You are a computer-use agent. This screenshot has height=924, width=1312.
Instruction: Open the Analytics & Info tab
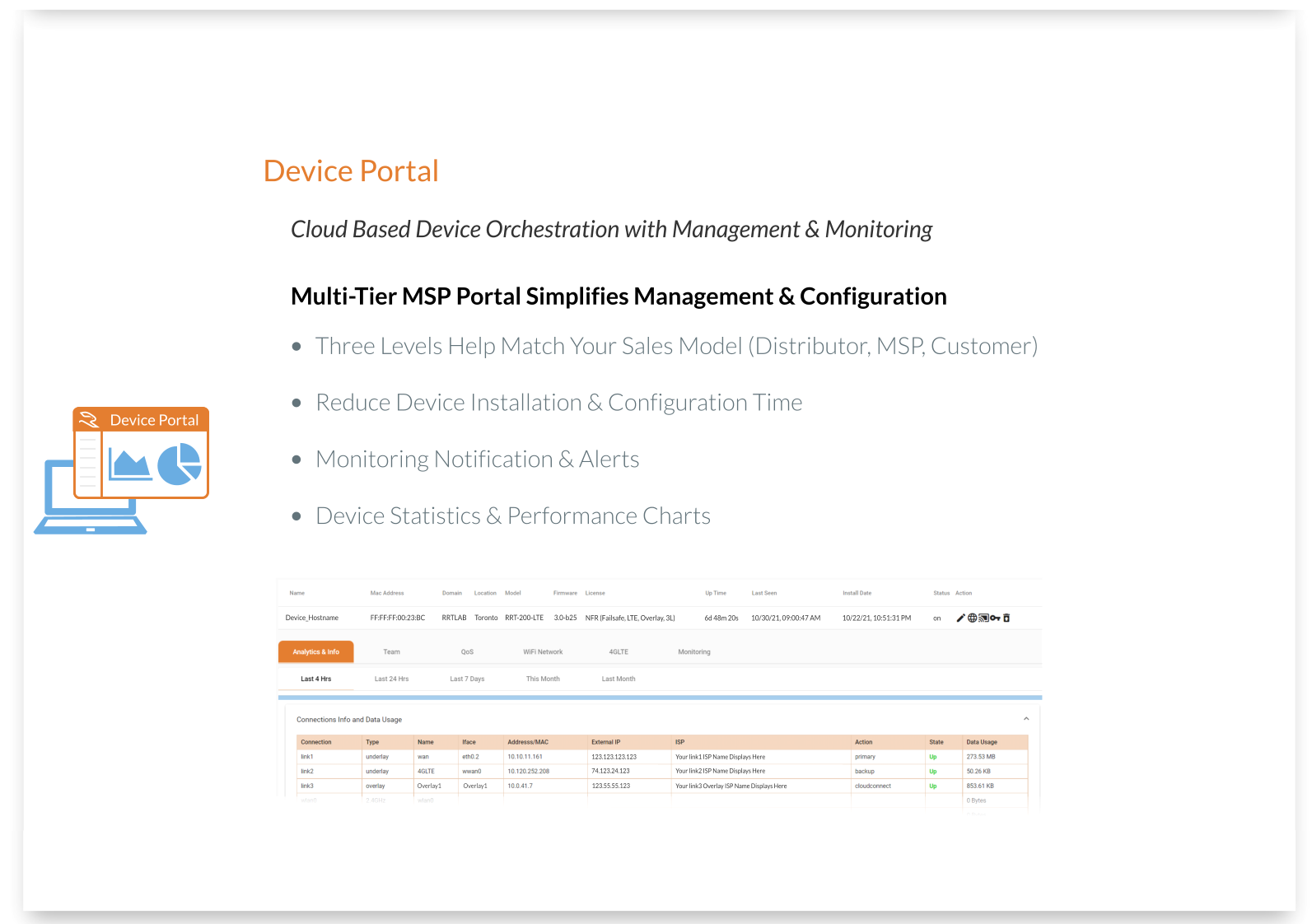(315, 651)
